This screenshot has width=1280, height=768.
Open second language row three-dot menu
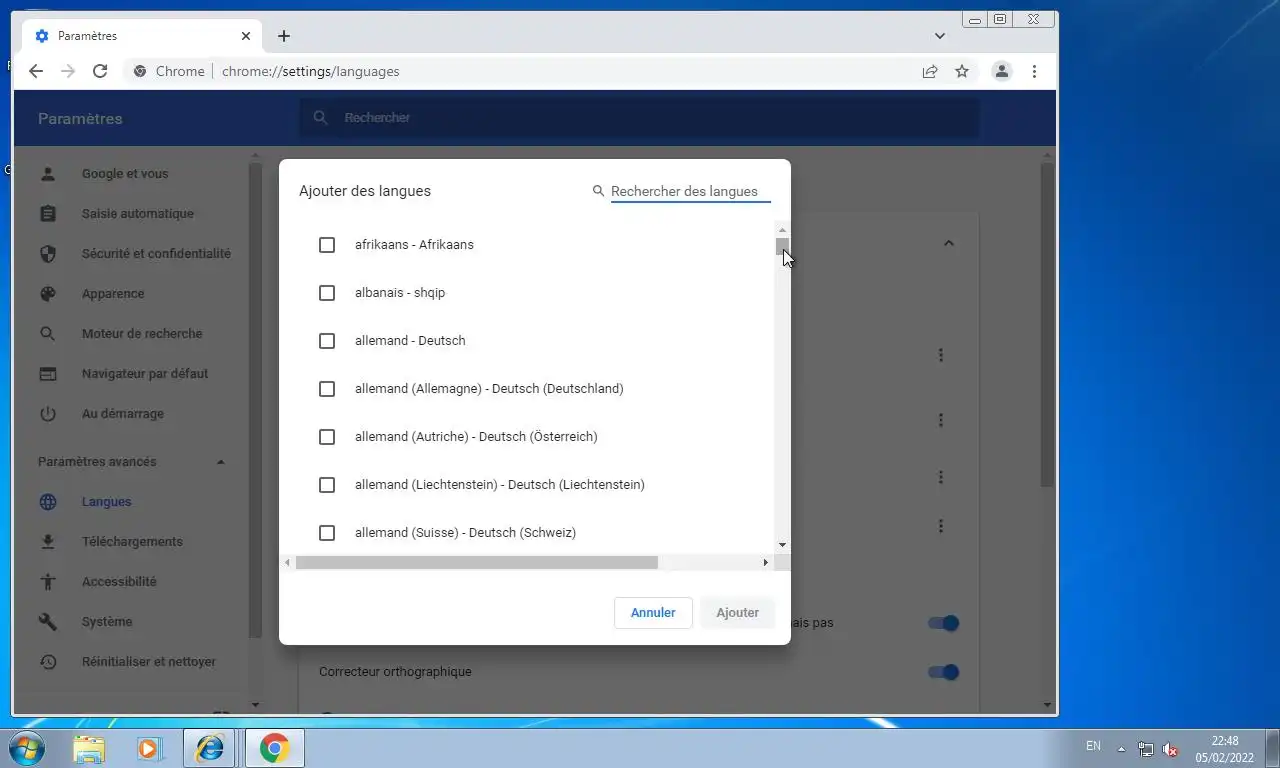(x=941, y=421)
